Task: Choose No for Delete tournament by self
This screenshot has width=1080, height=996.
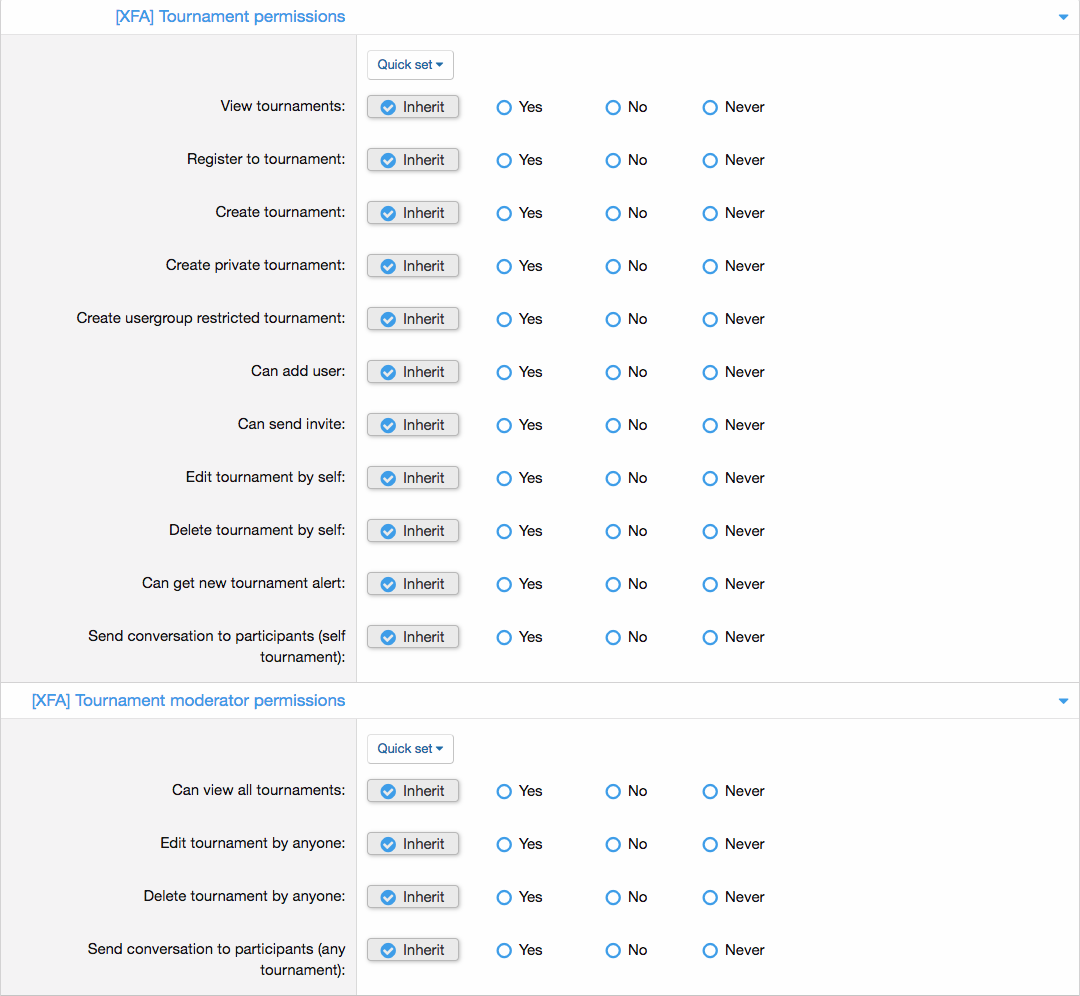Action: click(x=613, y=531)
